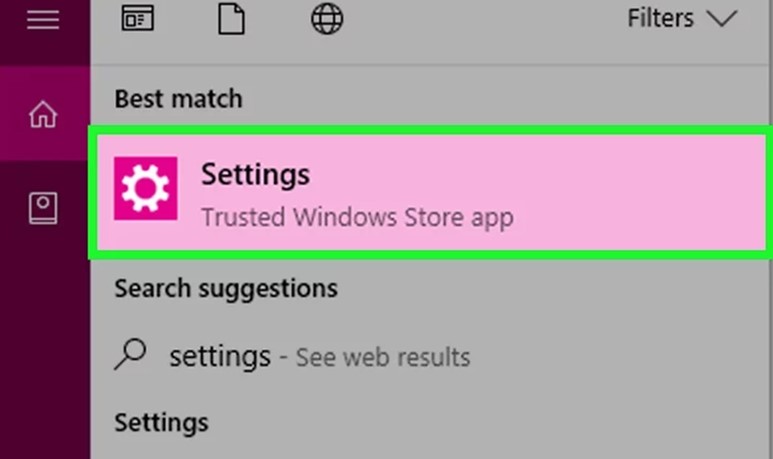Click the "See web results" link

pyautogui.click(x=383, y=357)
